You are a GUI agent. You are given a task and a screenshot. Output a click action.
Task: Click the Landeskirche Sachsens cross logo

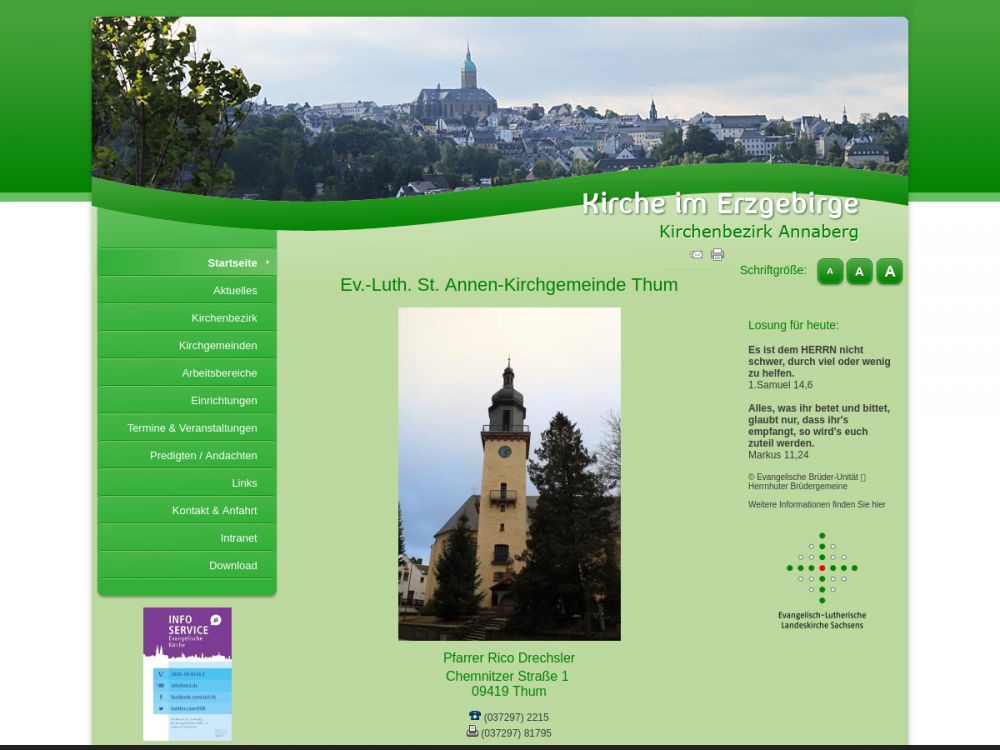click(822, 568)
